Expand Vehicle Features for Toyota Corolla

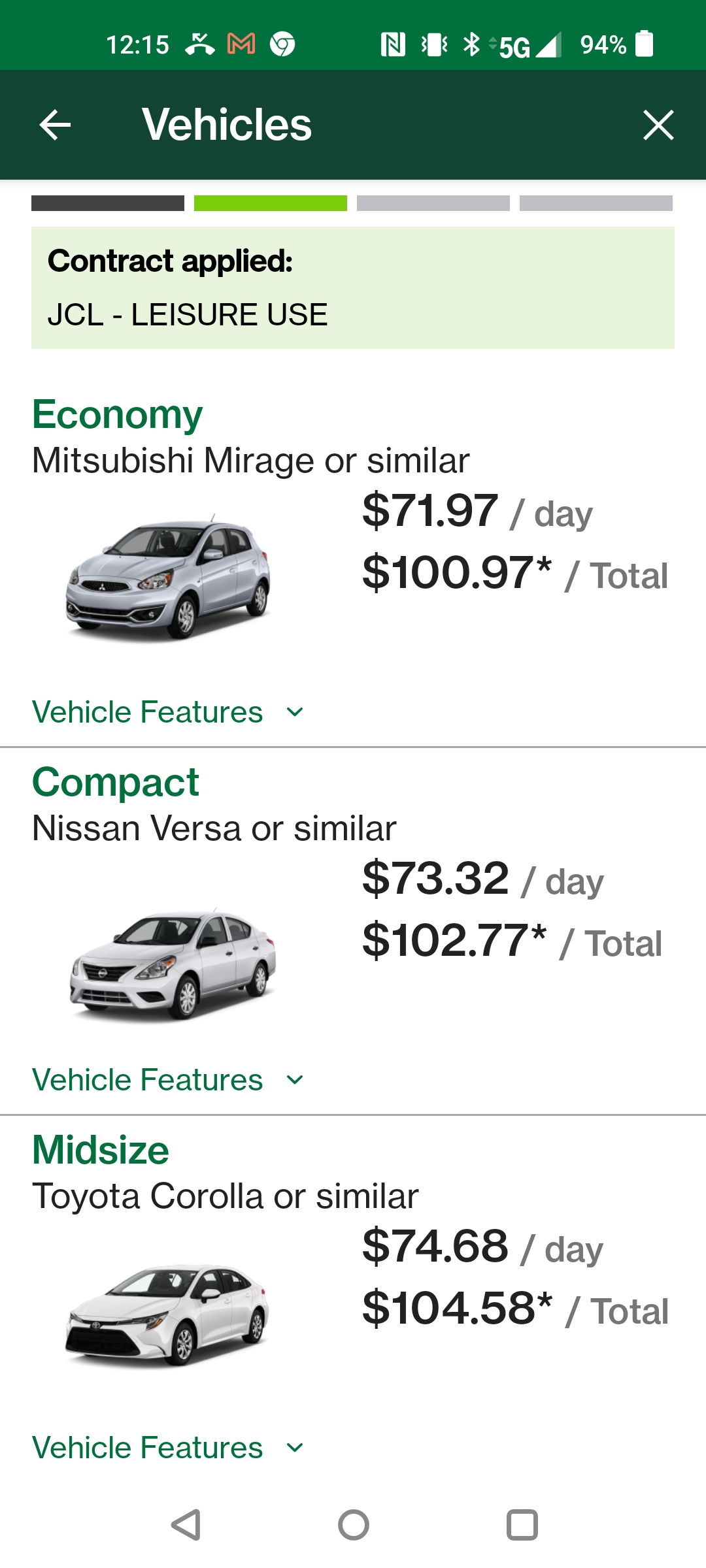click(167, 1448)
